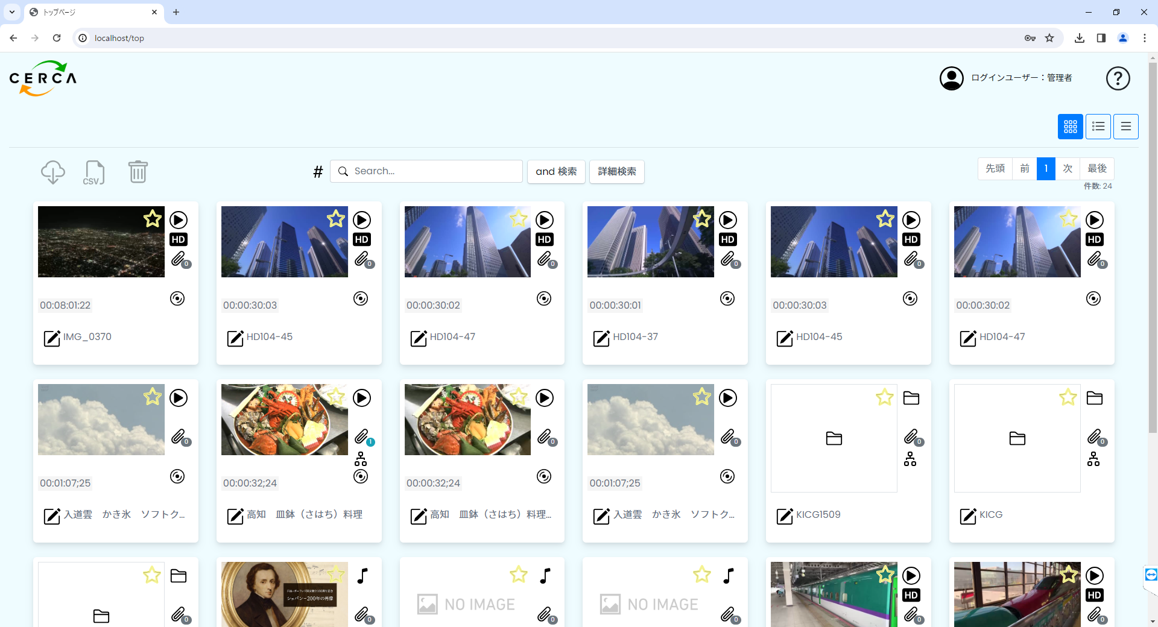Open the login user account icon
The width and height of the screenshot is (1158, 627).
(951, 78)
